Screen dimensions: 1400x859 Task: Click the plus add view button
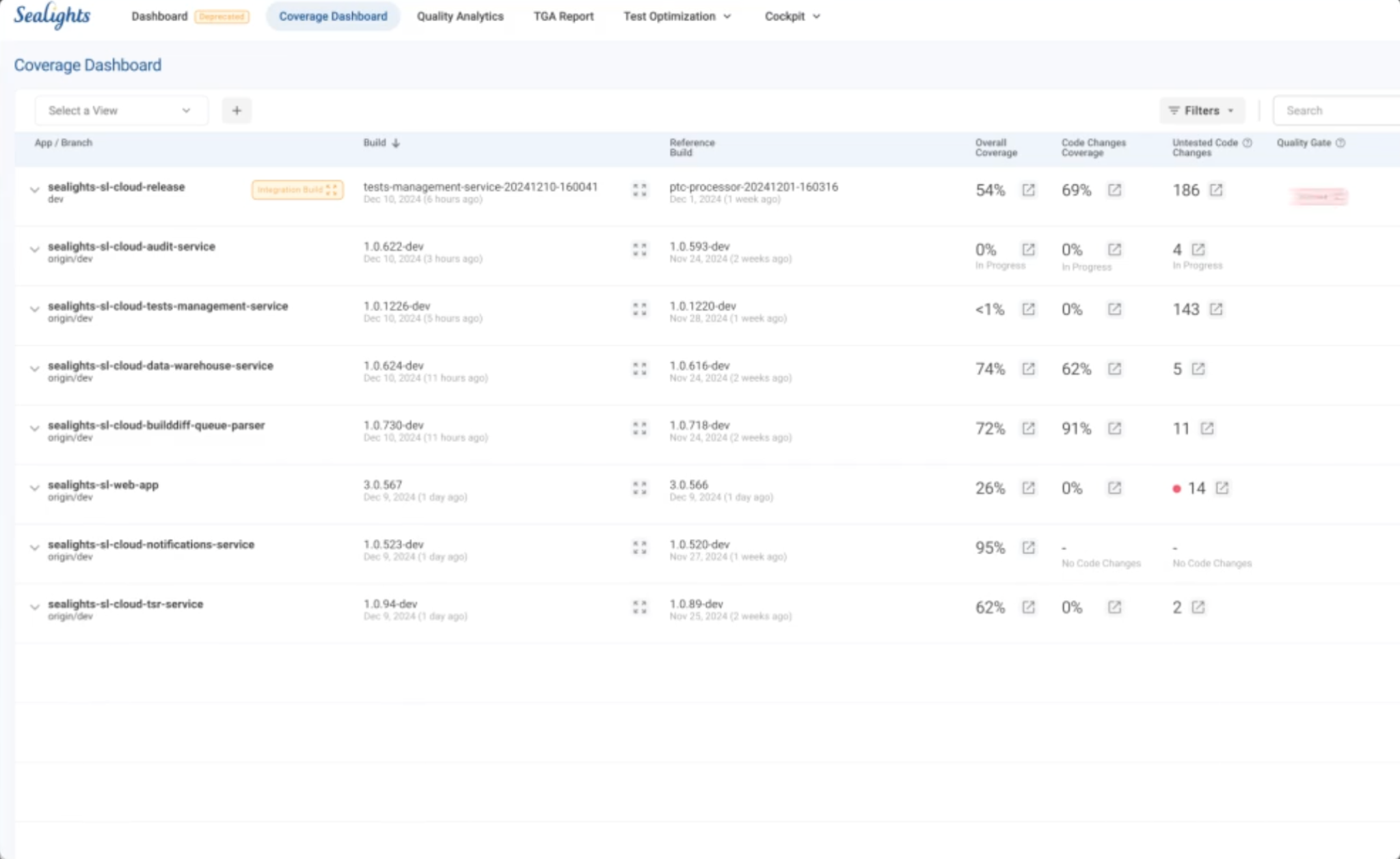[x=237, y=111]
